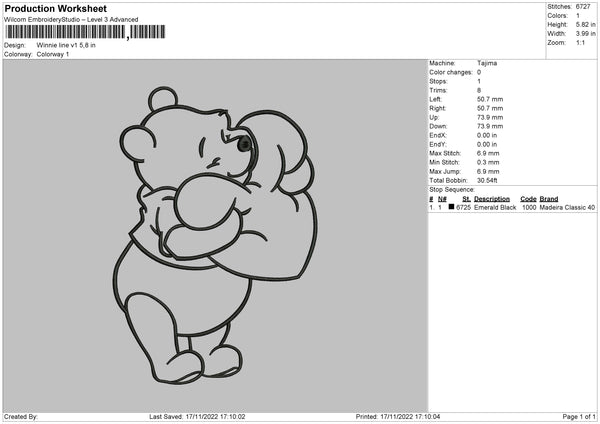Click the St. column header
The image size is (600, 424).
pyautogui.click(x=466, y=199)
